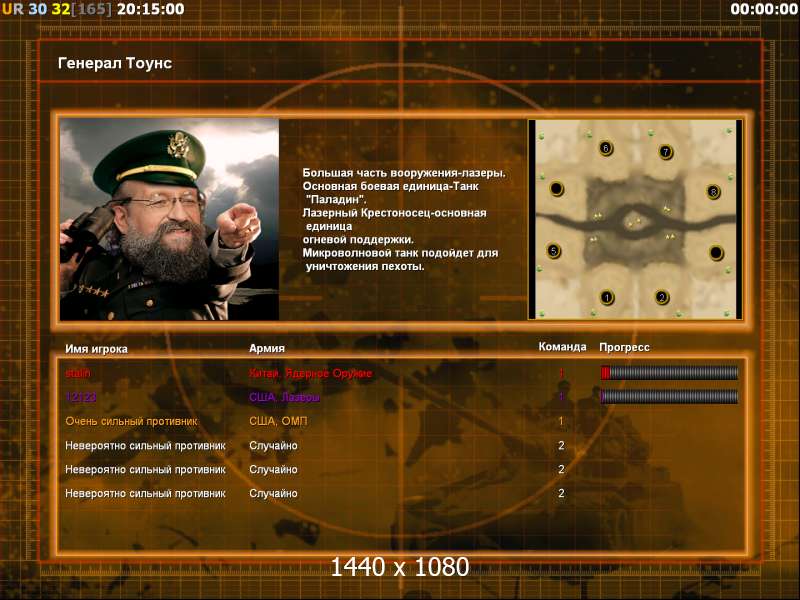Click the 'UR' indicator at the top
The width and height of the screenshot is (800, 600).
(13, 9)
